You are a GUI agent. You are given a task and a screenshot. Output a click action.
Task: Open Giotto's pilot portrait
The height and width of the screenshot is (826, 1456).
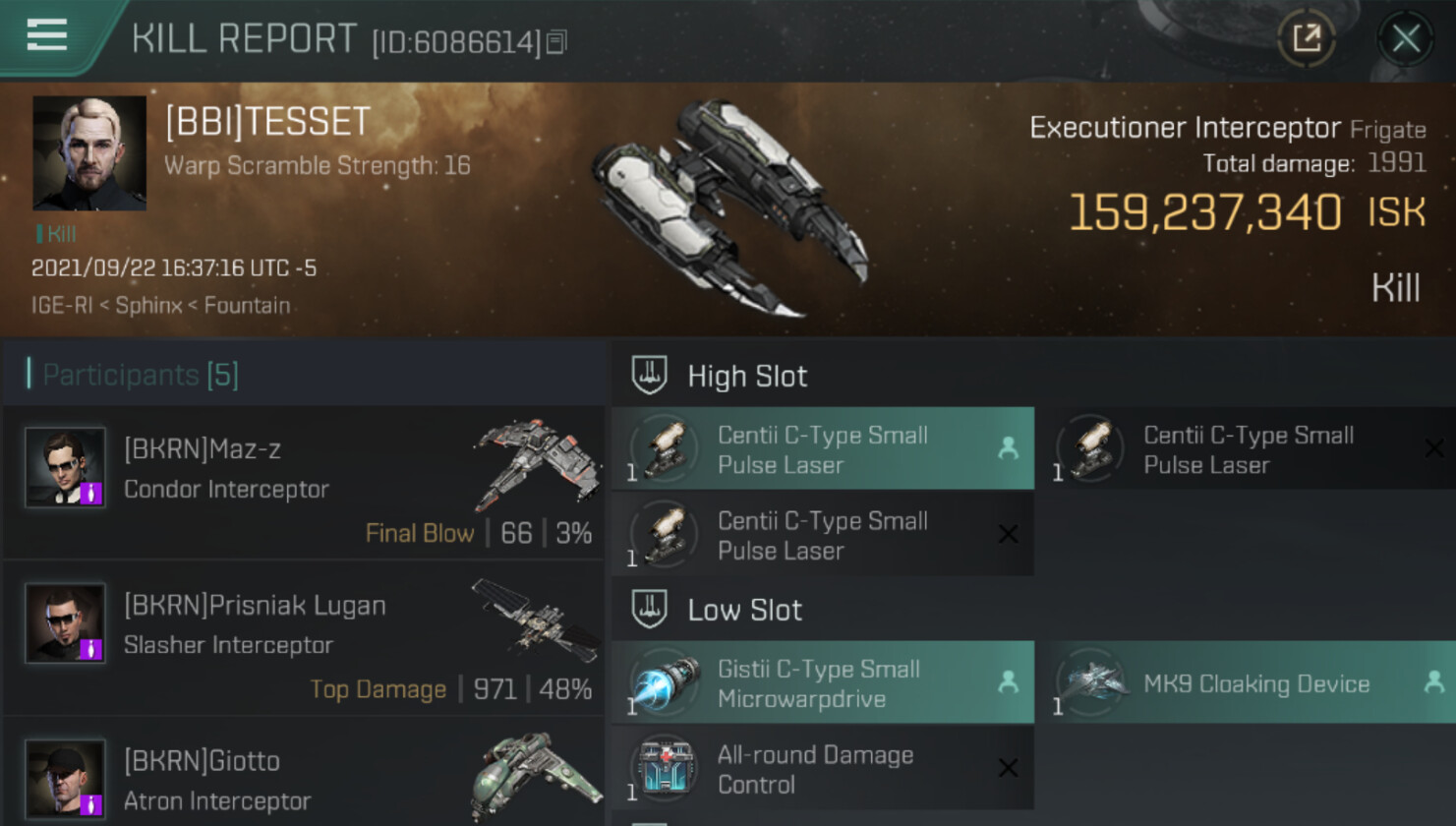(65, 779)
